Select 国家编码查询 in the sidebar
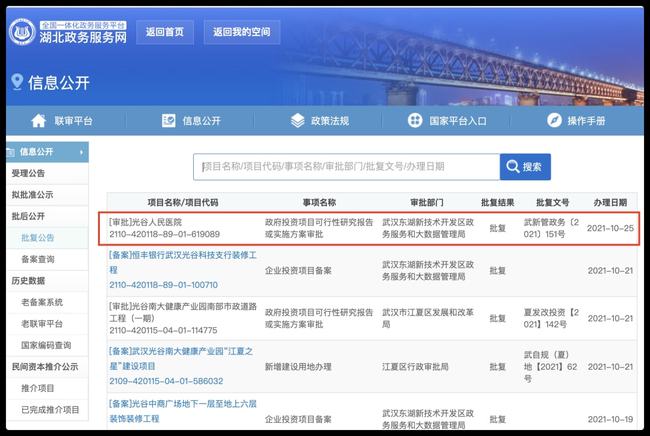The height and width of the screenshot is (436, 650). [x=46, y=345]
